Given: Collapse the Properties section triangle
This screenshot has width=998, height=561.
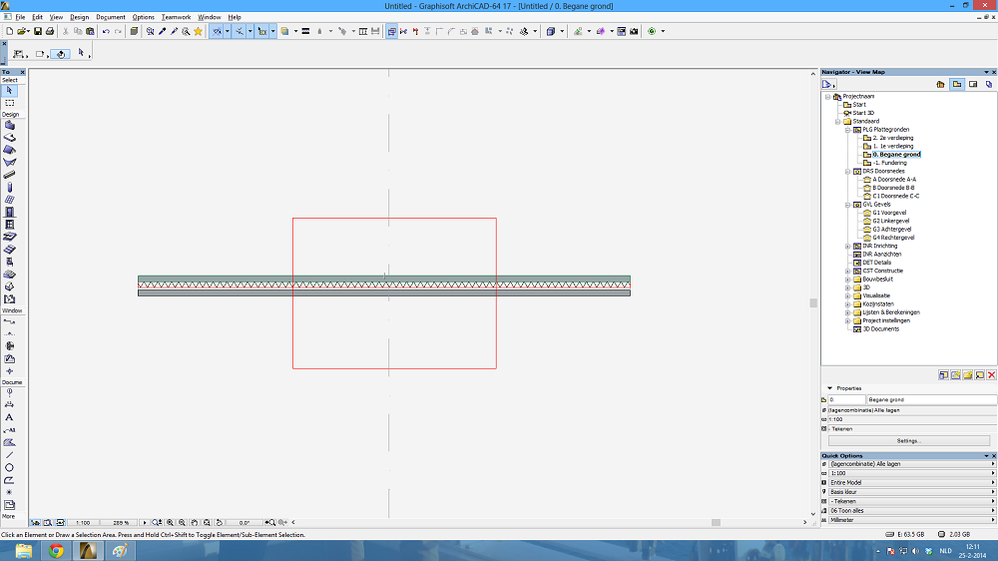Looking at the screenshot, I should [x=829, y=388].
